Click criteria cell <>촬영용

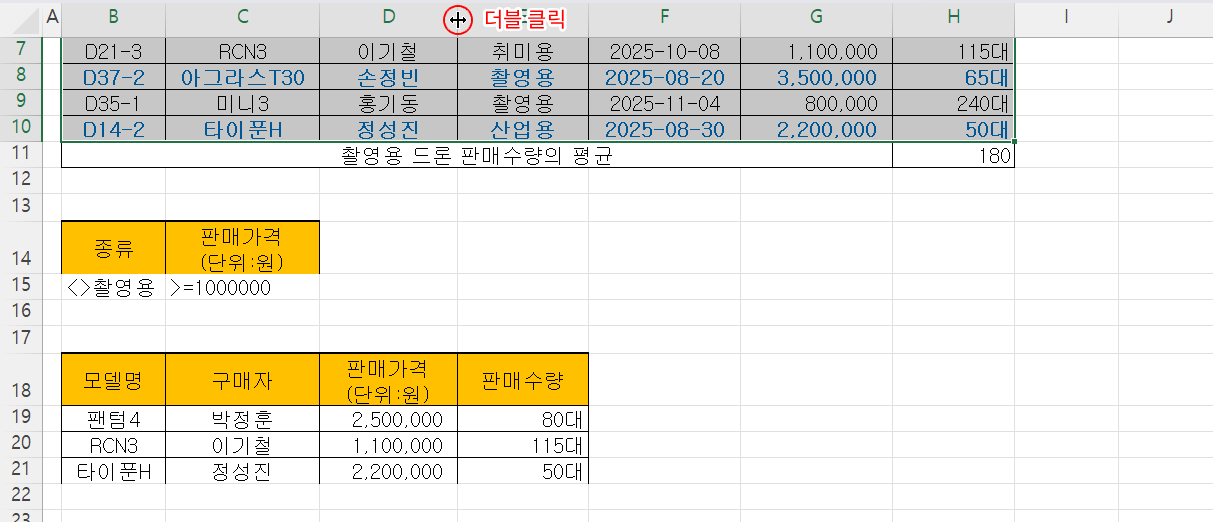pyautogui.click(x=113, y=287)
